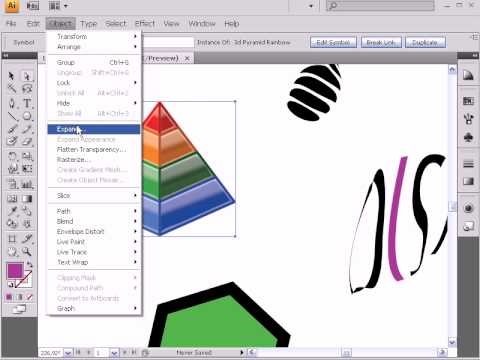The height and width of the screenshot is (360, 480).
Task: Open the zoom level dropdown in status bar
Action: [68, 353]
